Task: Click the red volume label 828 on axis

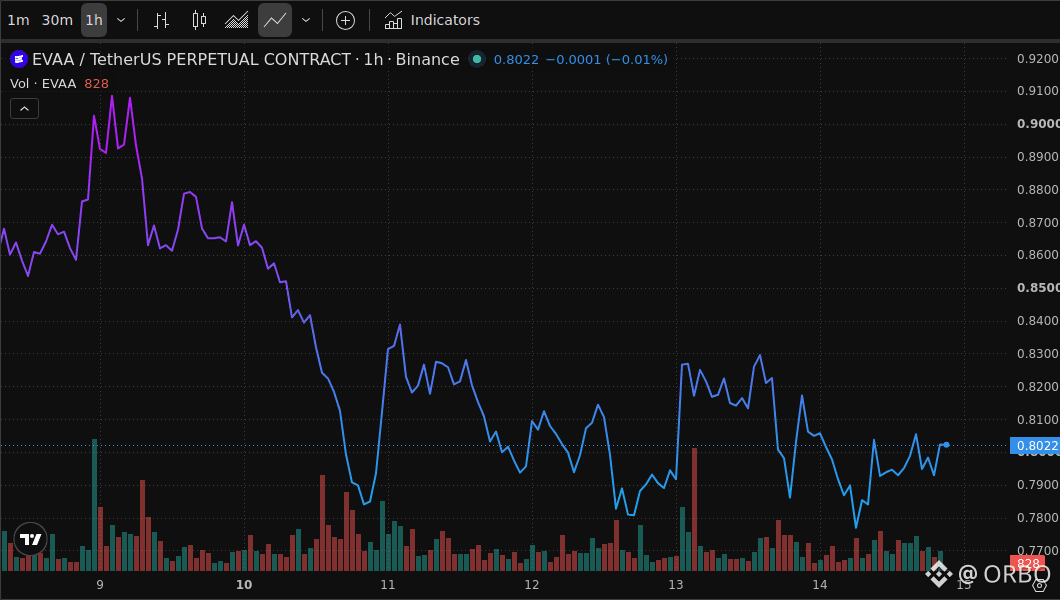Action: tap(1028, 563)
